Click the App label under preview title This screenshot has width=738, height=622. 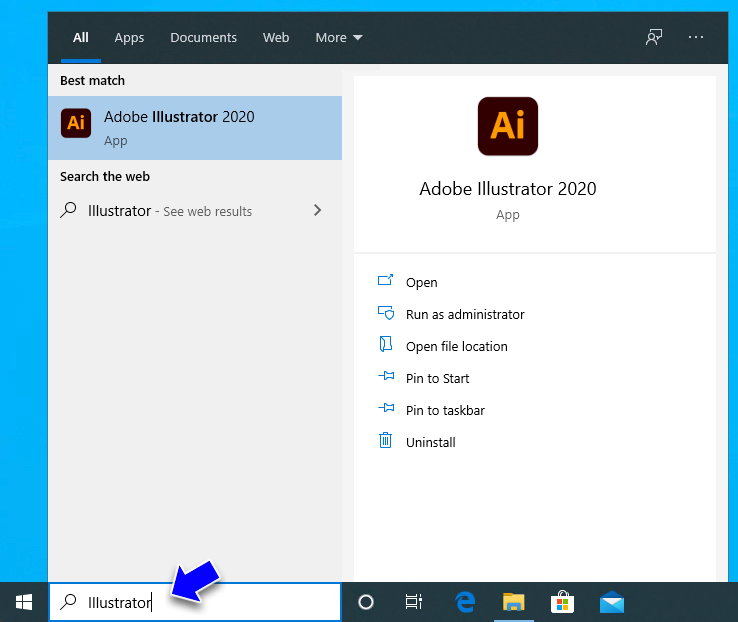tap(508, 215)
